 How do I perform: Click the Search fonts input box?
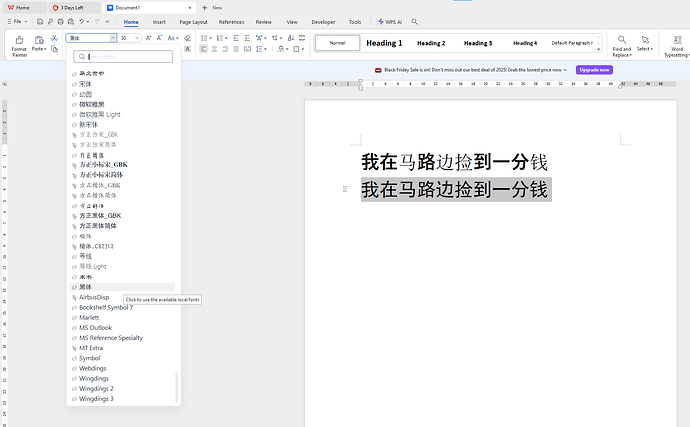(123, 56)
